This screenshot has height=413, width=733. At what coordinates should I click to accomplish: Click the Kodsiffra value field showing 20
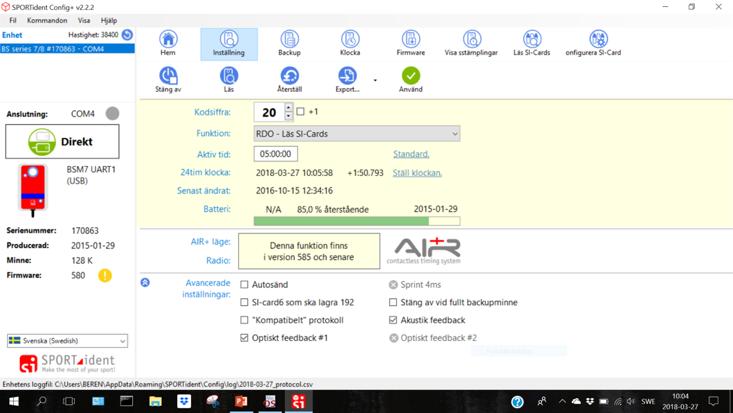coord(269,112)
